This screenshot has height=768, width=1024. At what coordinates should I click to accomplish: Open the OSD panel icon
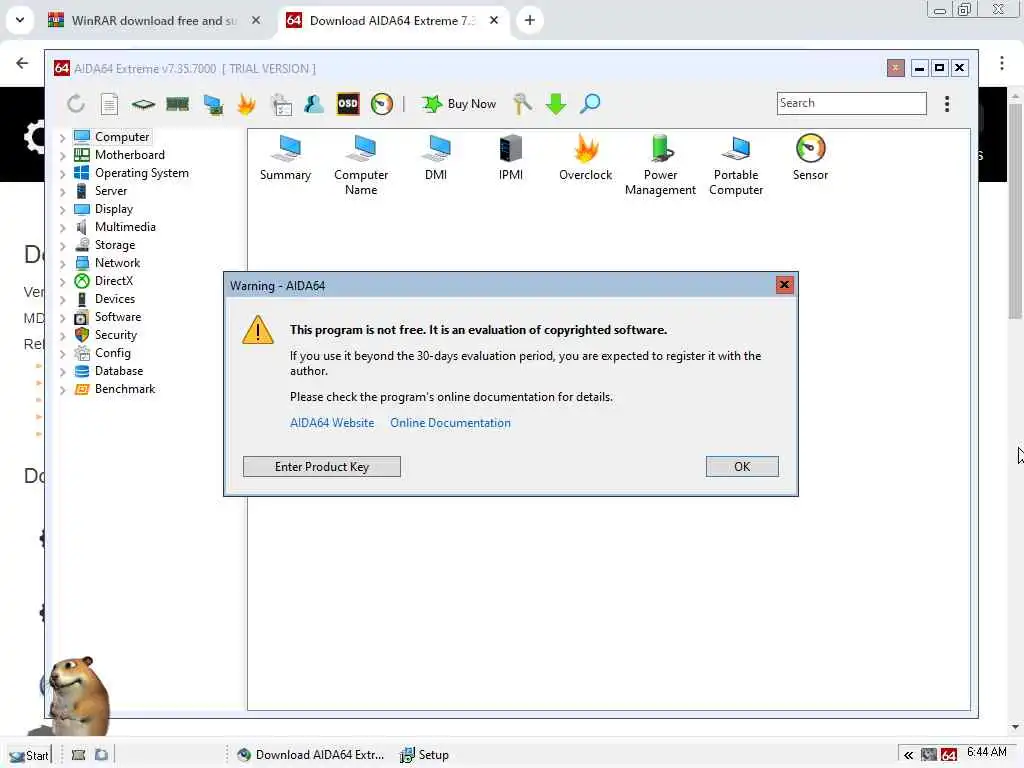coord(347,104)
